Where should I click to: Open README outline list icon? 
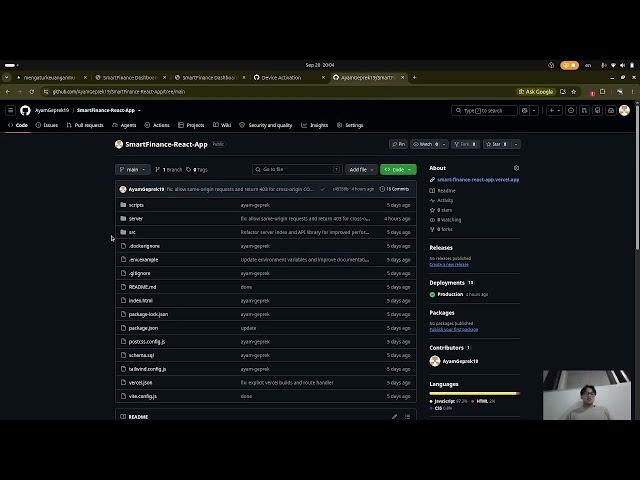tap(407, 416)
